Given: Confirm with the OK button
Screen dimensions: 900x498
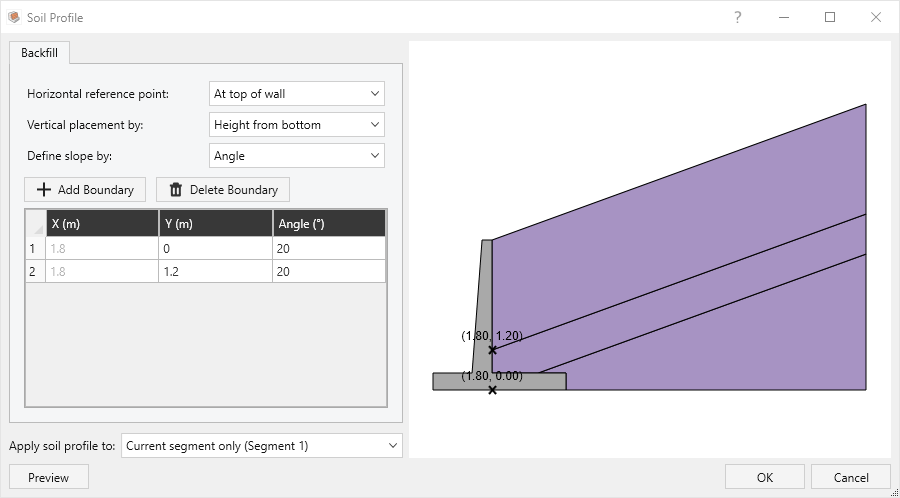Looking at the screenshot, I should pyautogui.click(x=765, y=477).
